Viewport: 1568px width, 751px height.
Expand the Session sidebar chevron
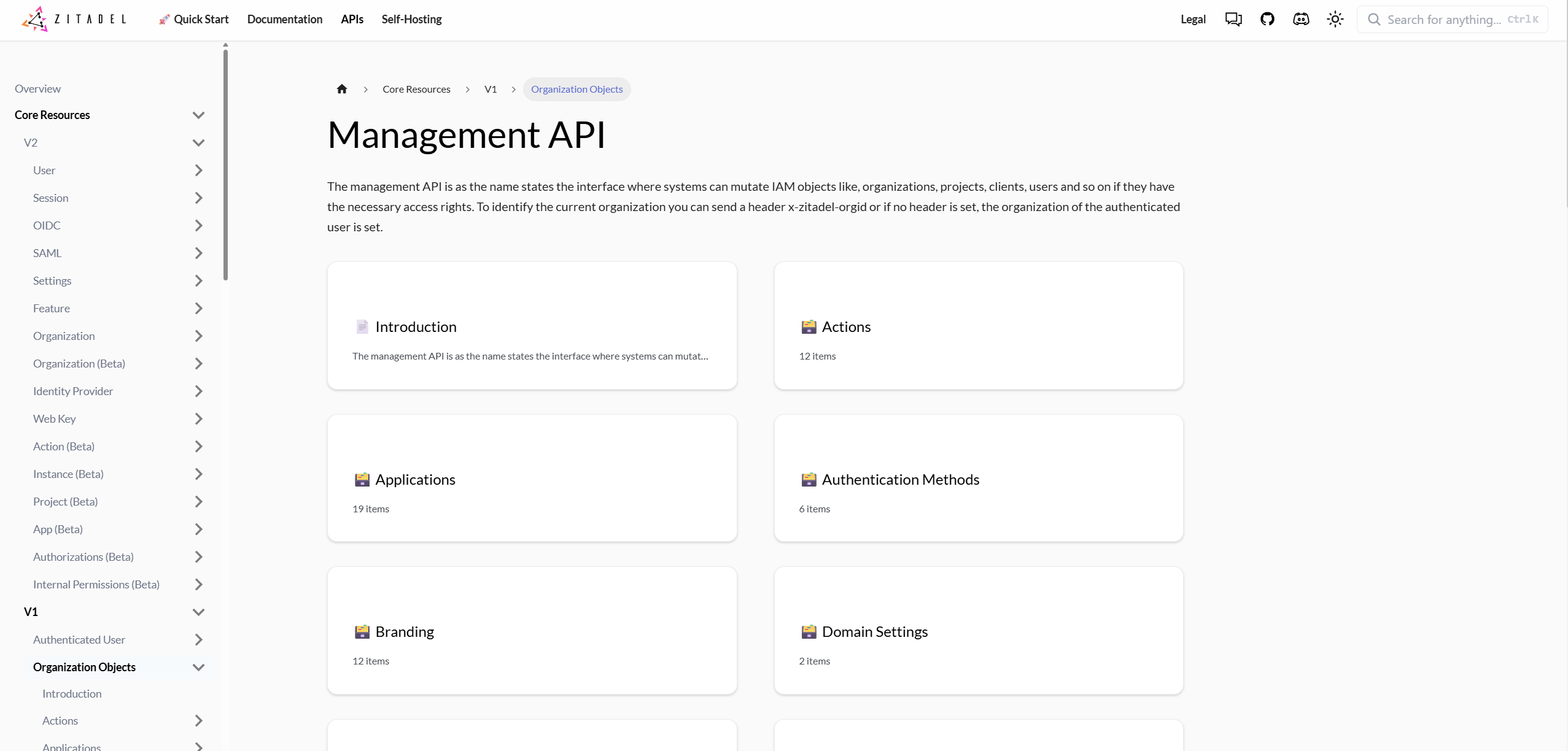[198, 198]
